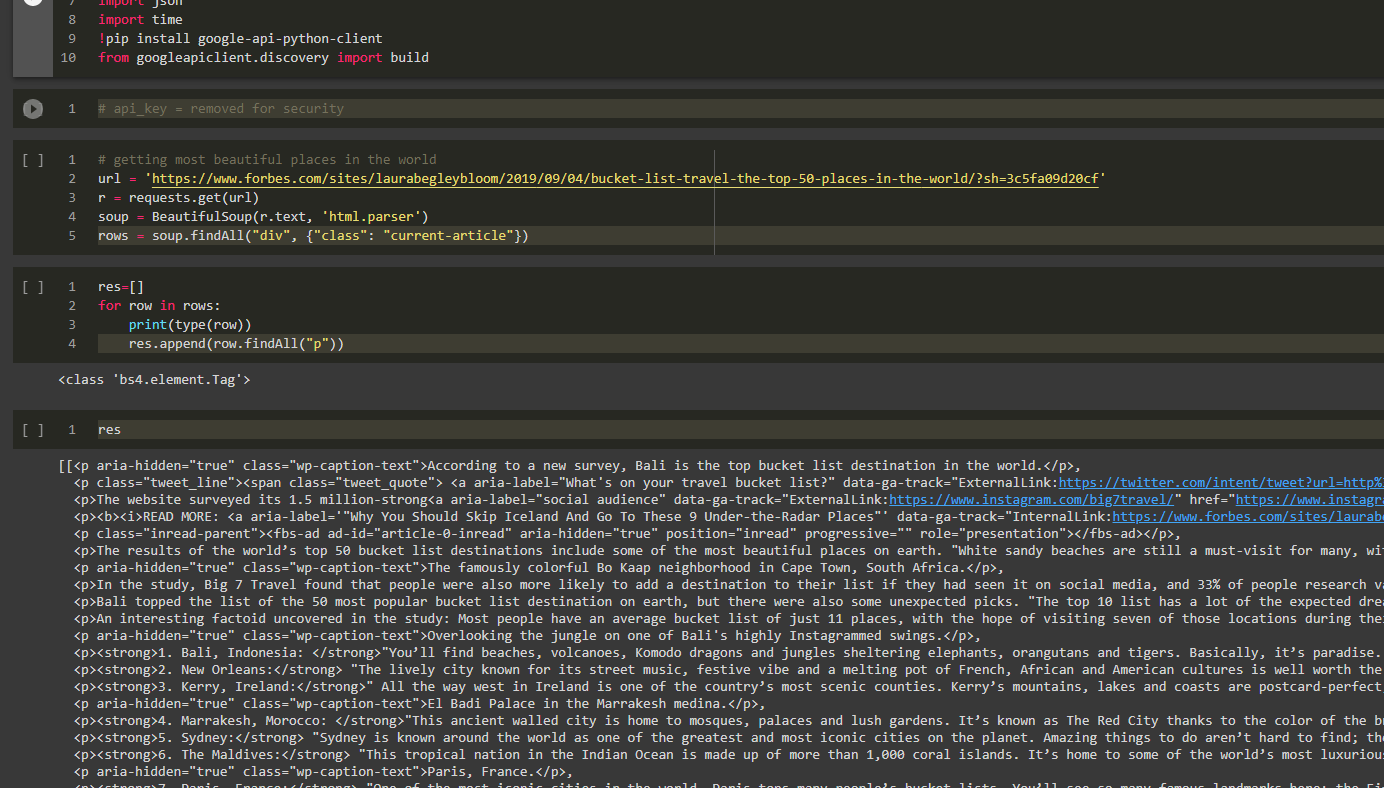
Task: Open the forbes.com bucket-list URL in the code
Action: tap(625, 179)
